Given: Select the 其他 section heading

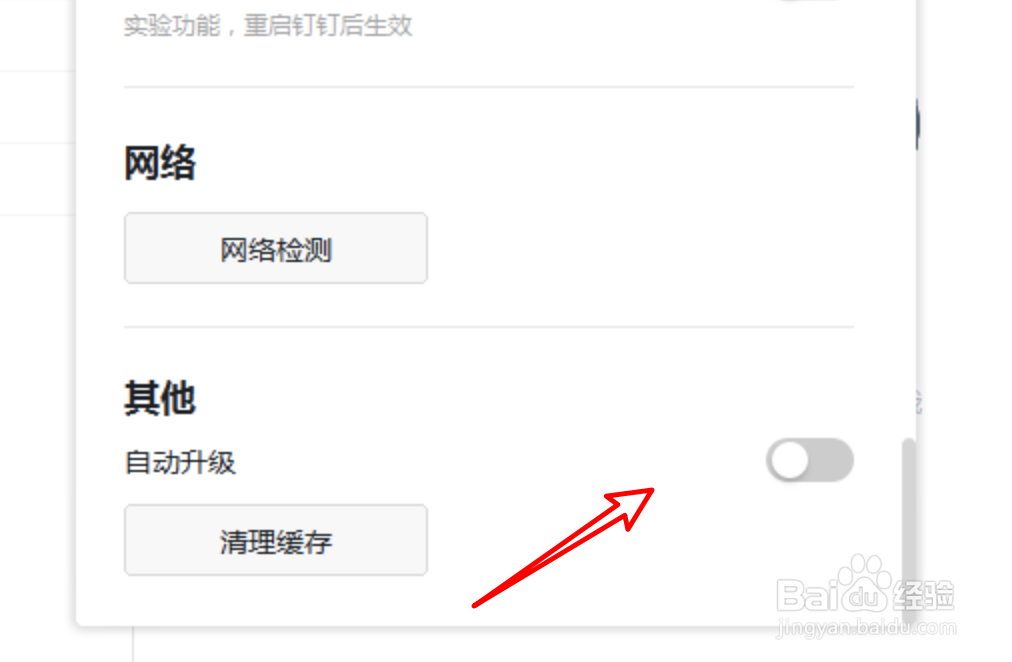Looking at the screenshot, I should pyautogui.click(x=159, y=398).
